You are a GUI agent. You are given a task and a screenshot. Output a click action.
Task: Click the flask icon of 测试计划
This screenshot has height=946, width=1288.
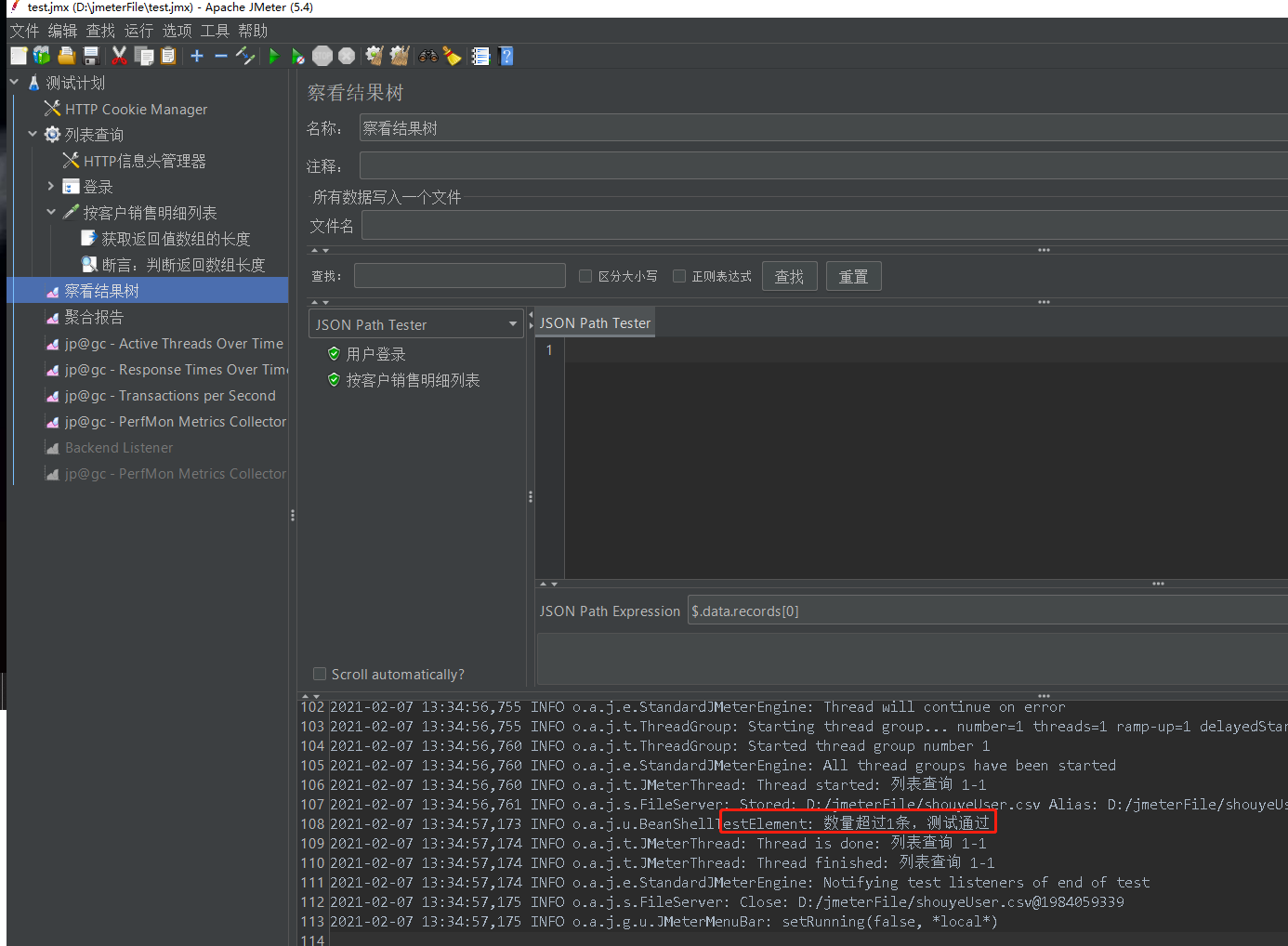pos(34,83)
